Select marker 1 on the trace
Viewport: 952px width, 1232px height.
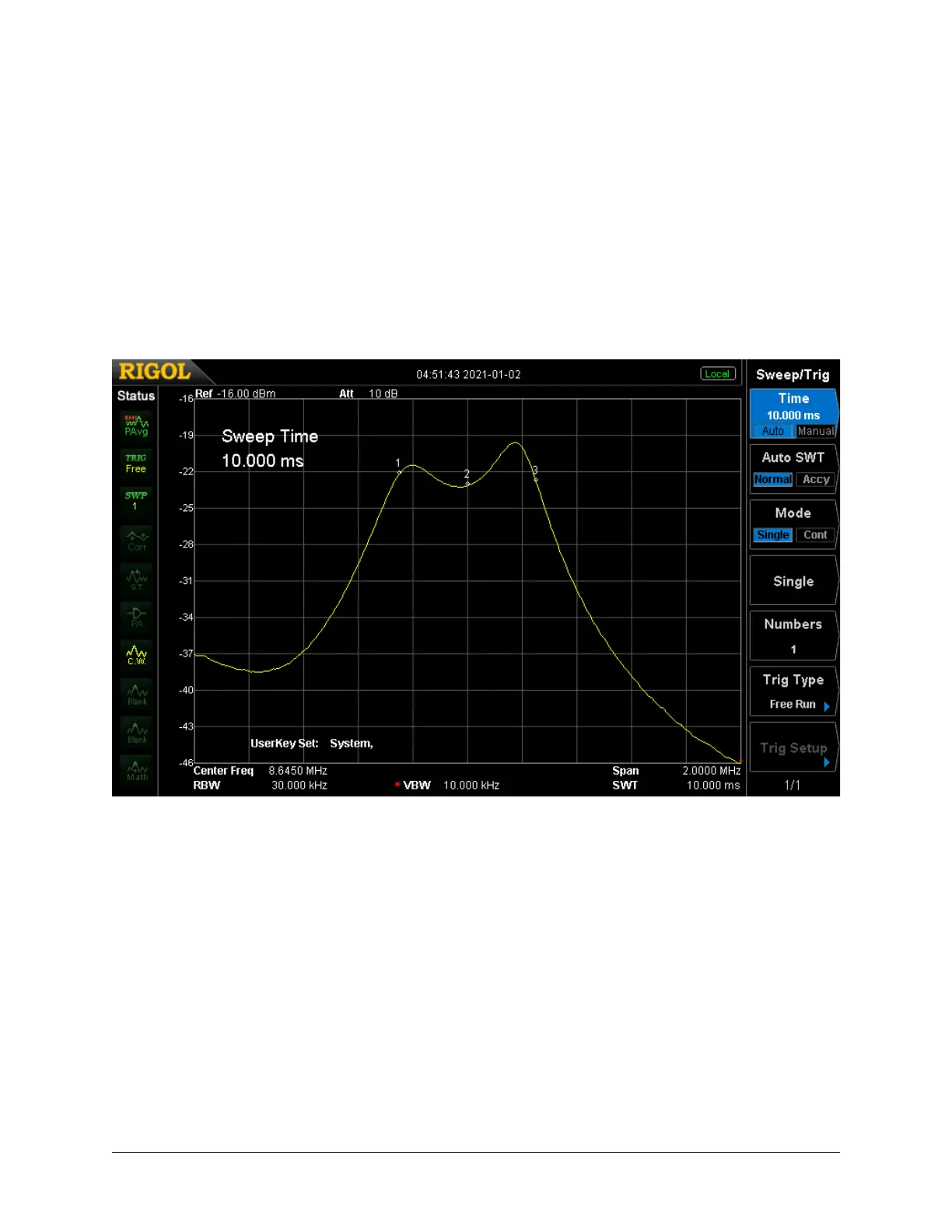coord(399,467)
